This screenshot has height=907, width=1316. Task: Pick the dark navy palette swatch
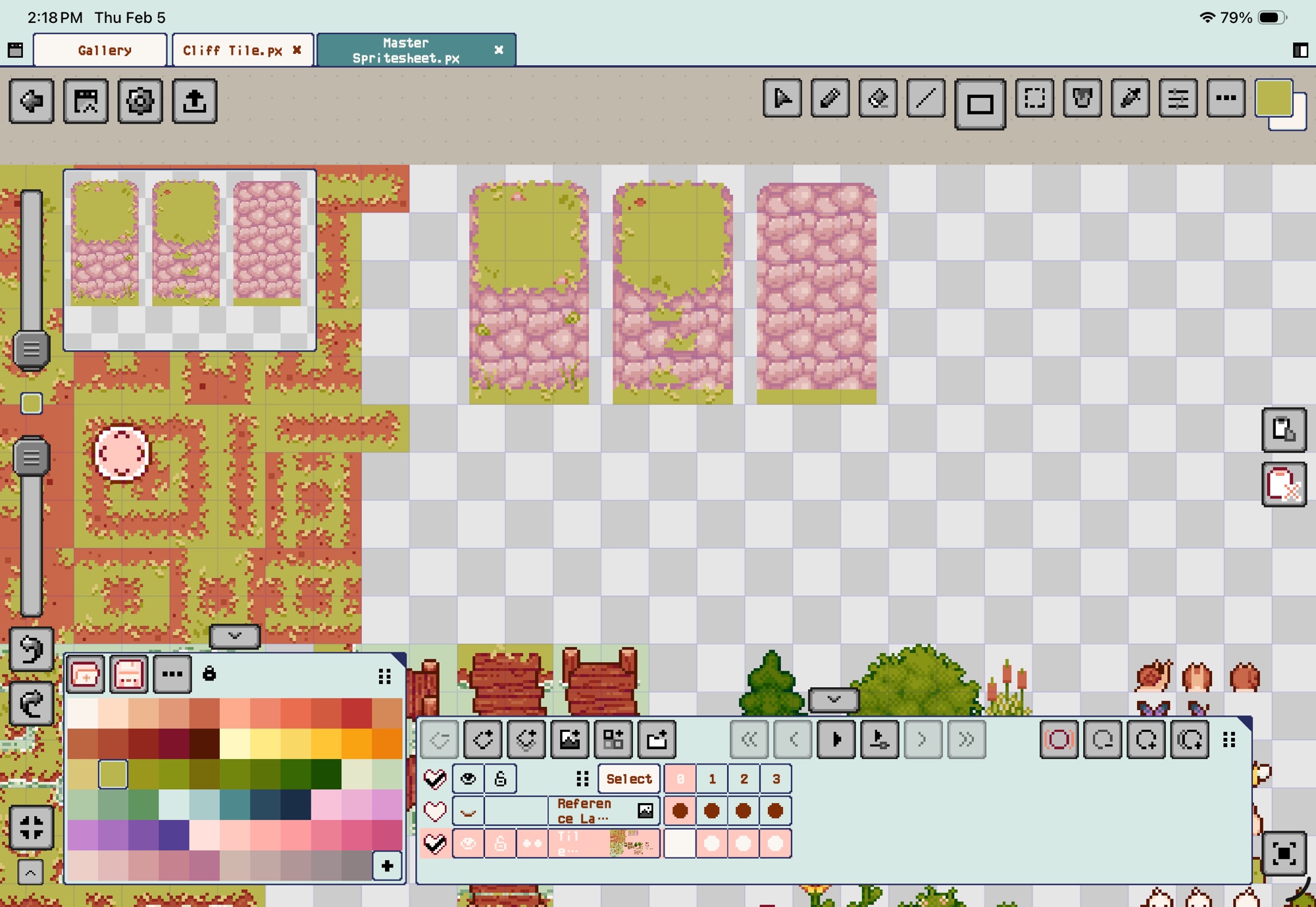295,804
